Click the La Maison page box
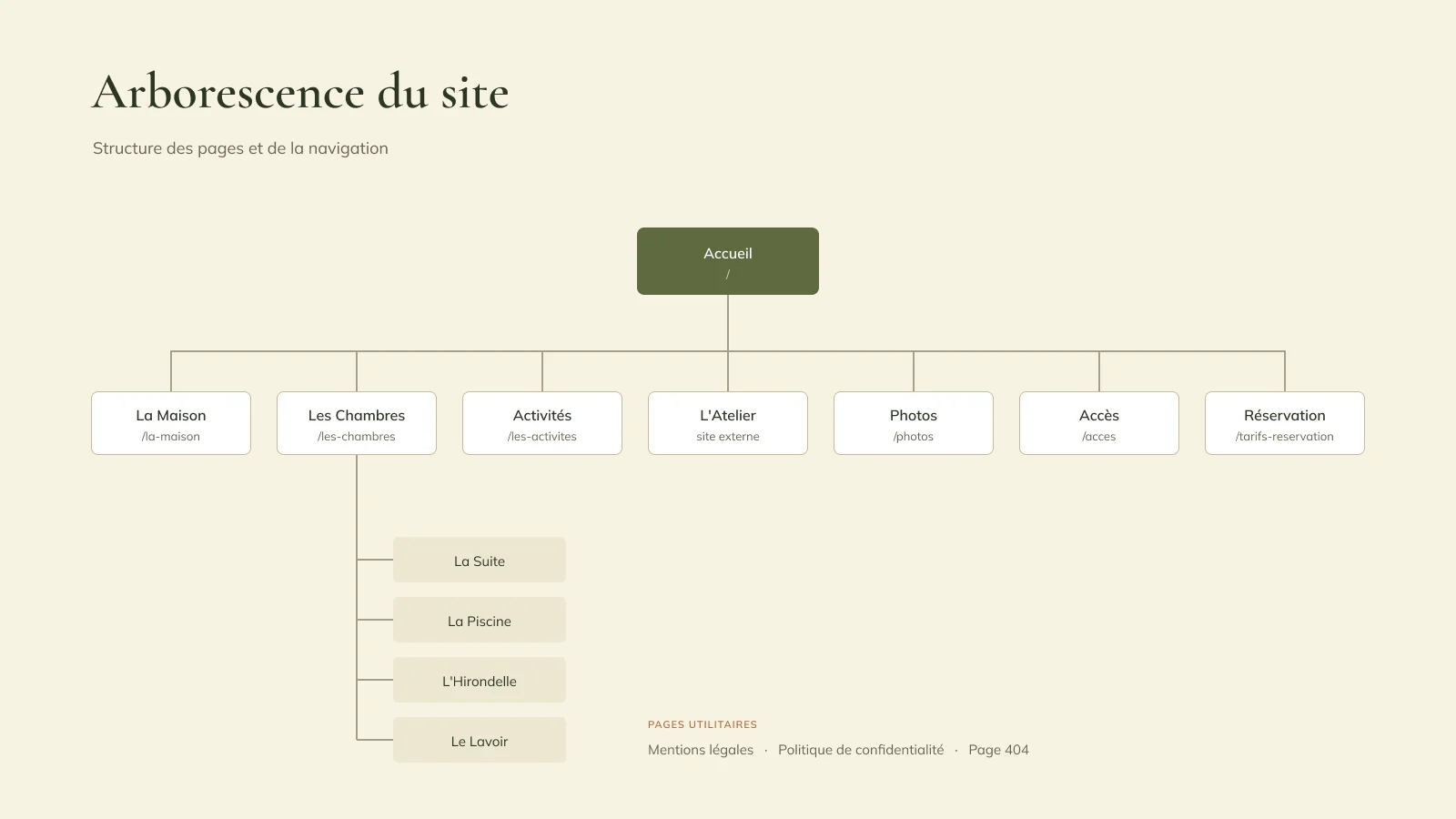The image size is (1456, 819). [171, 423]
